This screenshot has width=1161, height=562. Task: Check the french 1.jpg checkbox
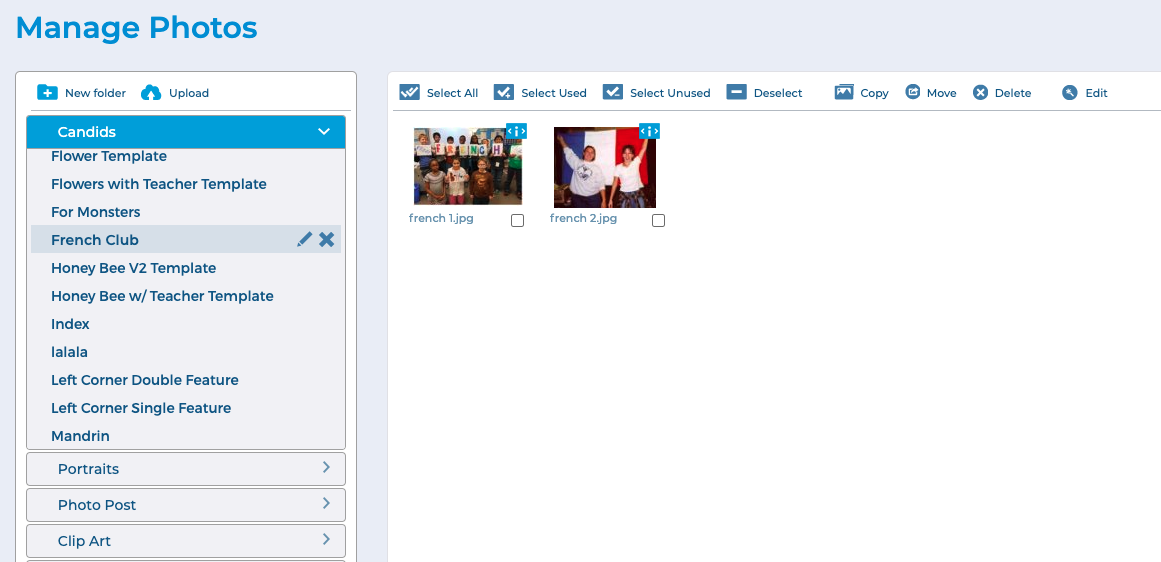(x=517, y=221)
